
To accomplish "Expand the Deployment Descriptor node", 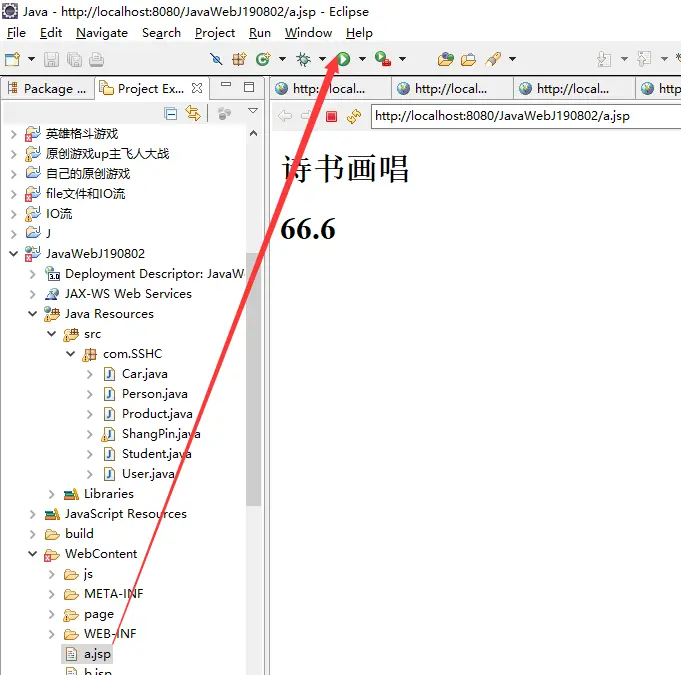I will 33,274.
